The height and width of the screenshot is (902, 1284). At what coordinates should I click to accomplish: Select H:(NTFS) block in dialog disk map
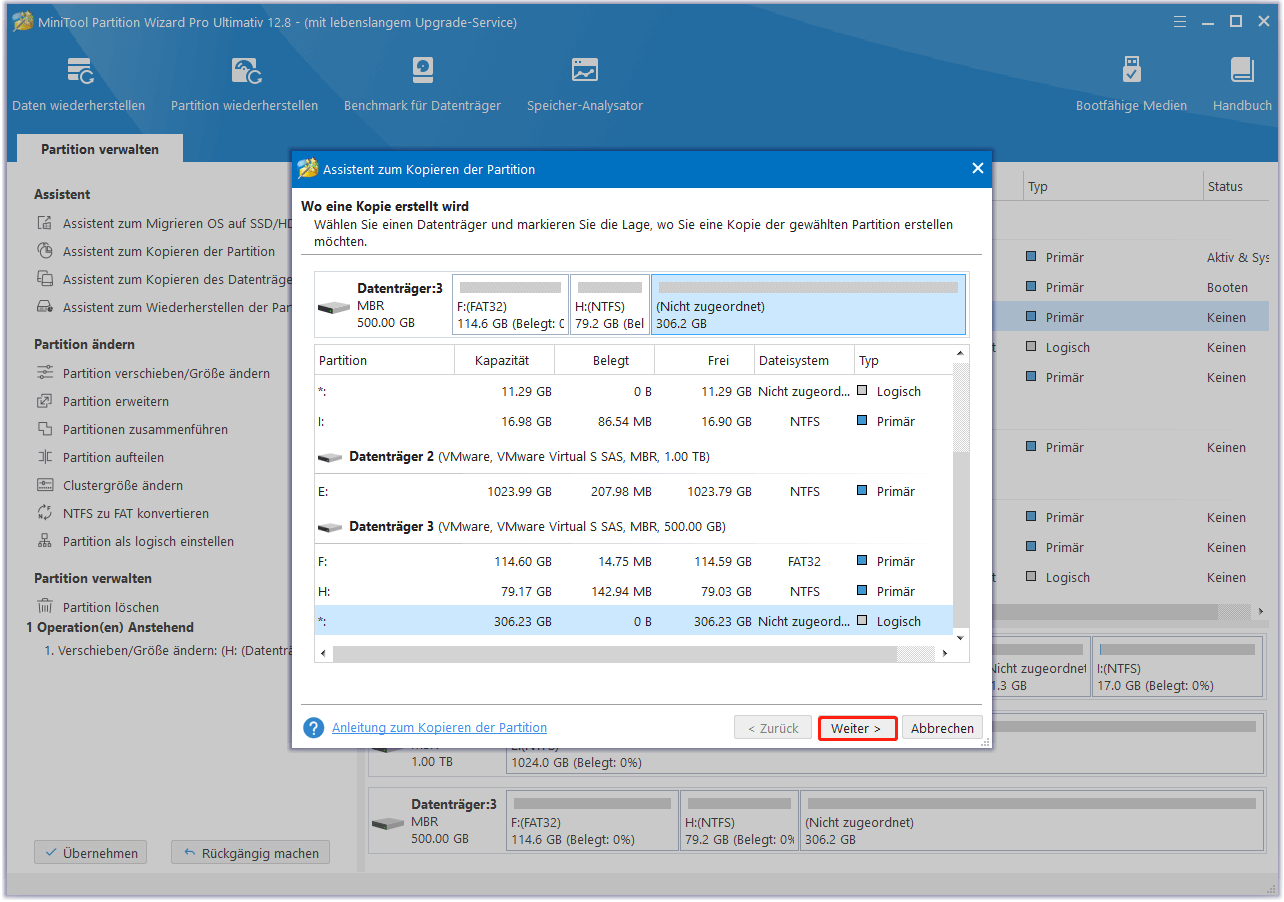610,305
